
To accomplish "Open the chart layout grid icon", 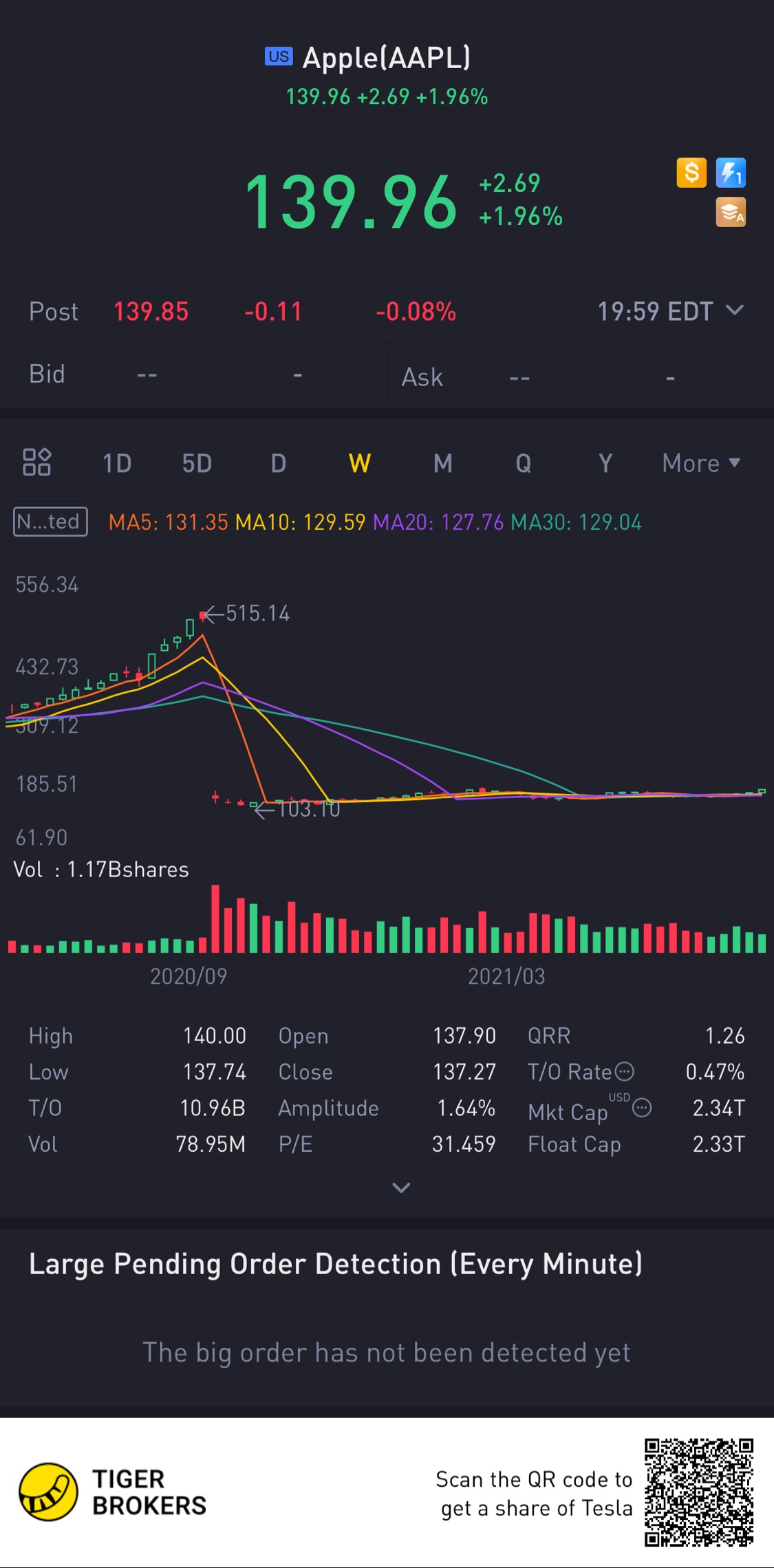I will tap(37, 462).
